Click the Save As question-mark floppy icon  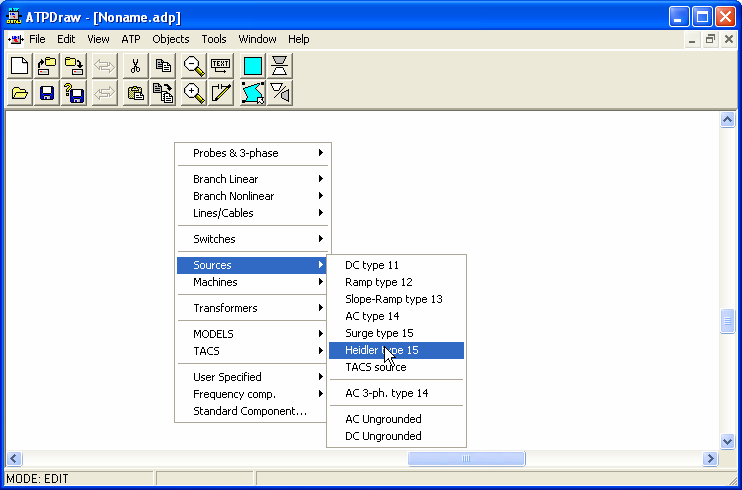click(74, 93)
